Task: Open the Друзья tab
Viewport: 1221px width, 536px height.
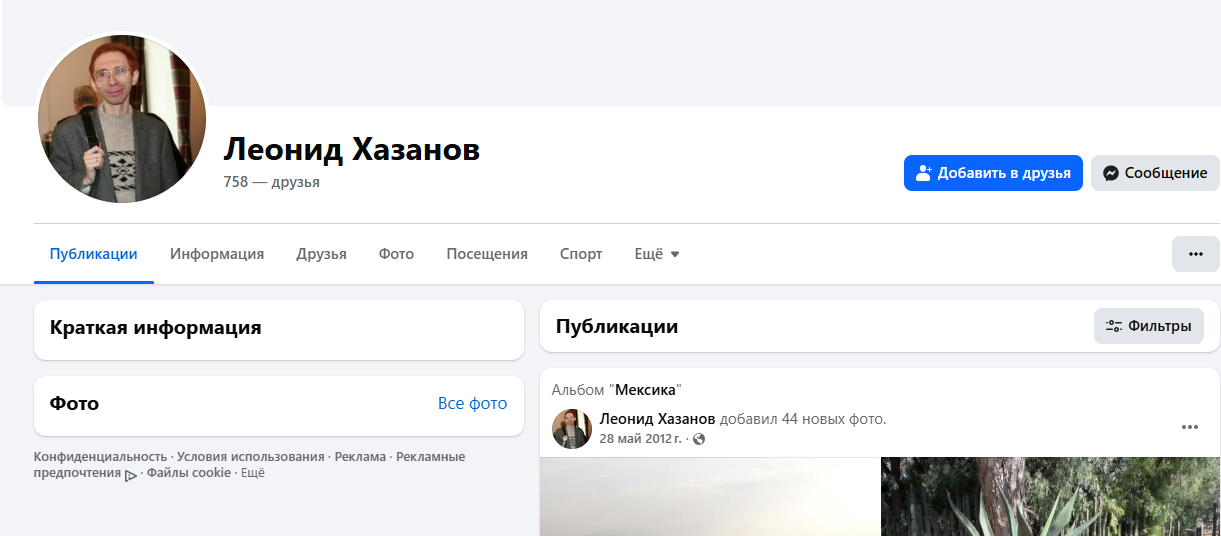Action: (x=321, y=254)
